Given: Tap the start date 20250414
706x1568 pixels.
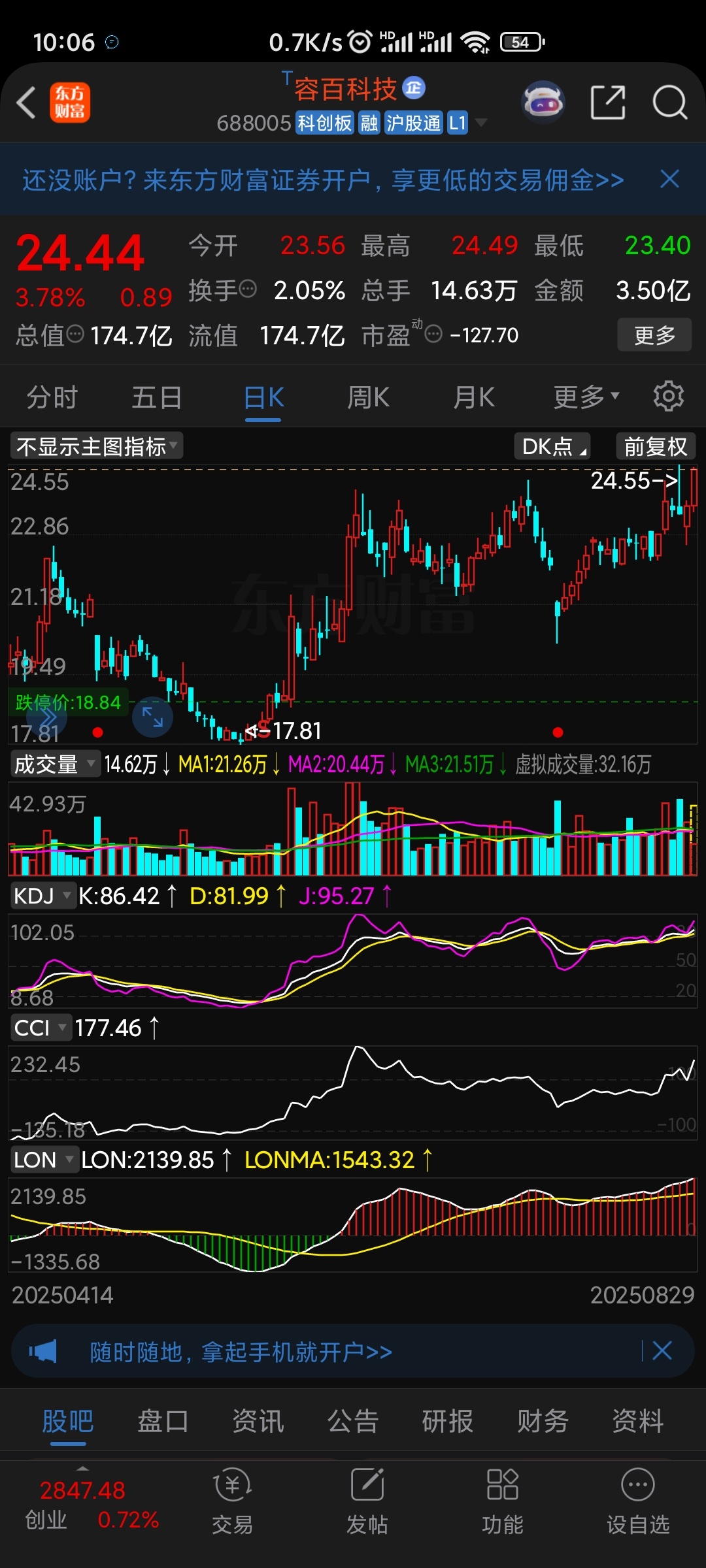Looking at the screenshot, I should (63, 1295).
